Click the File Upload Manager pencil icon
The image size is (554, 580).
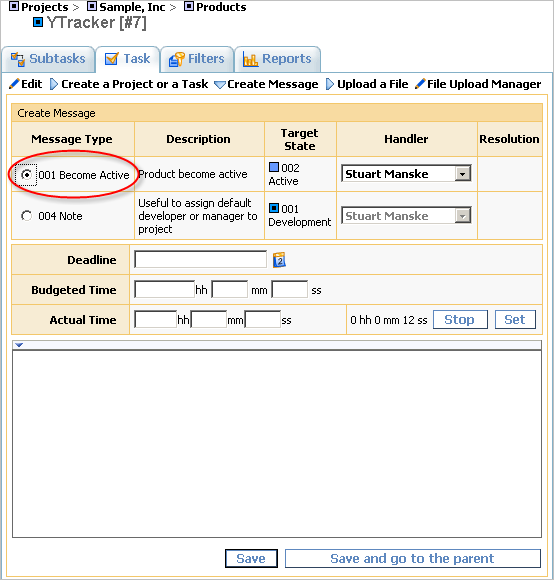pyautogui.click(x=420, y=84)
